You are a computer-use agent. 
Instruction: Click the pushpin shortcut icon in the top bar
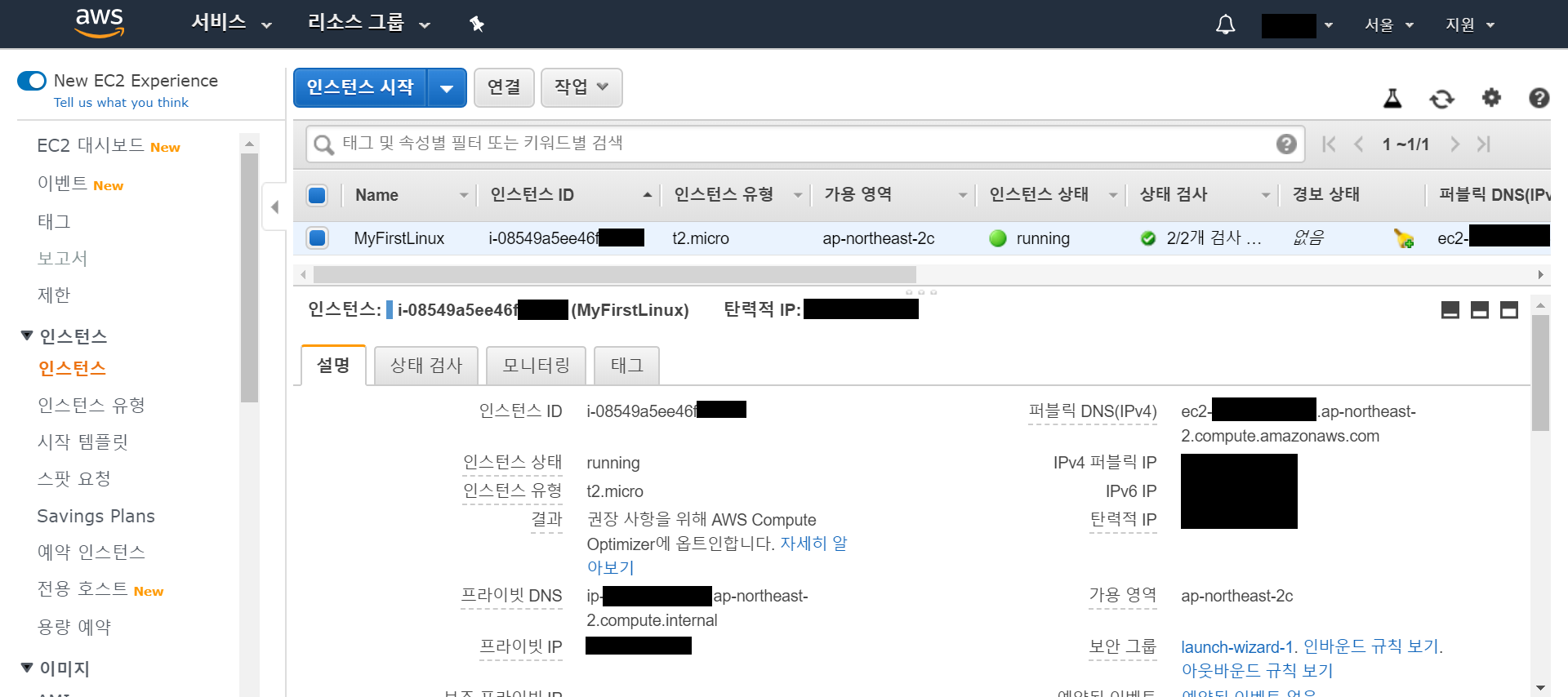click(x=477, y=24)
